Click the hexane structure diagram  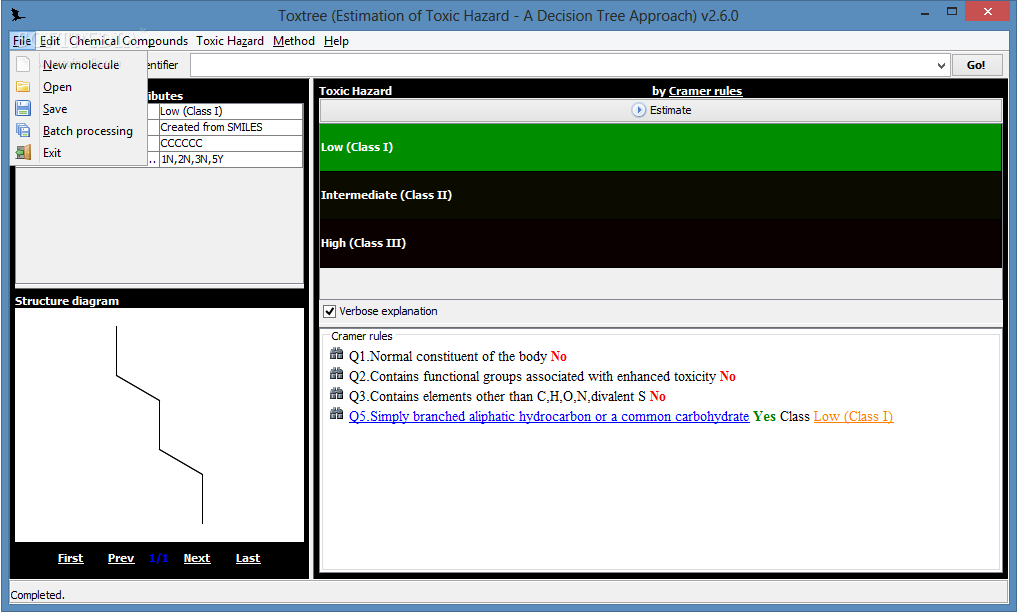(160, 425)
